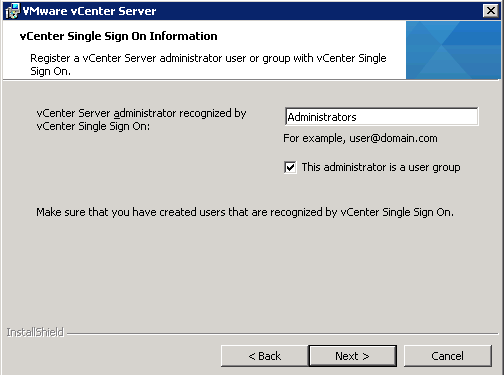Uncheck the user group checkbox box
The image size is (504, 375).
click(x=290, y=167)
